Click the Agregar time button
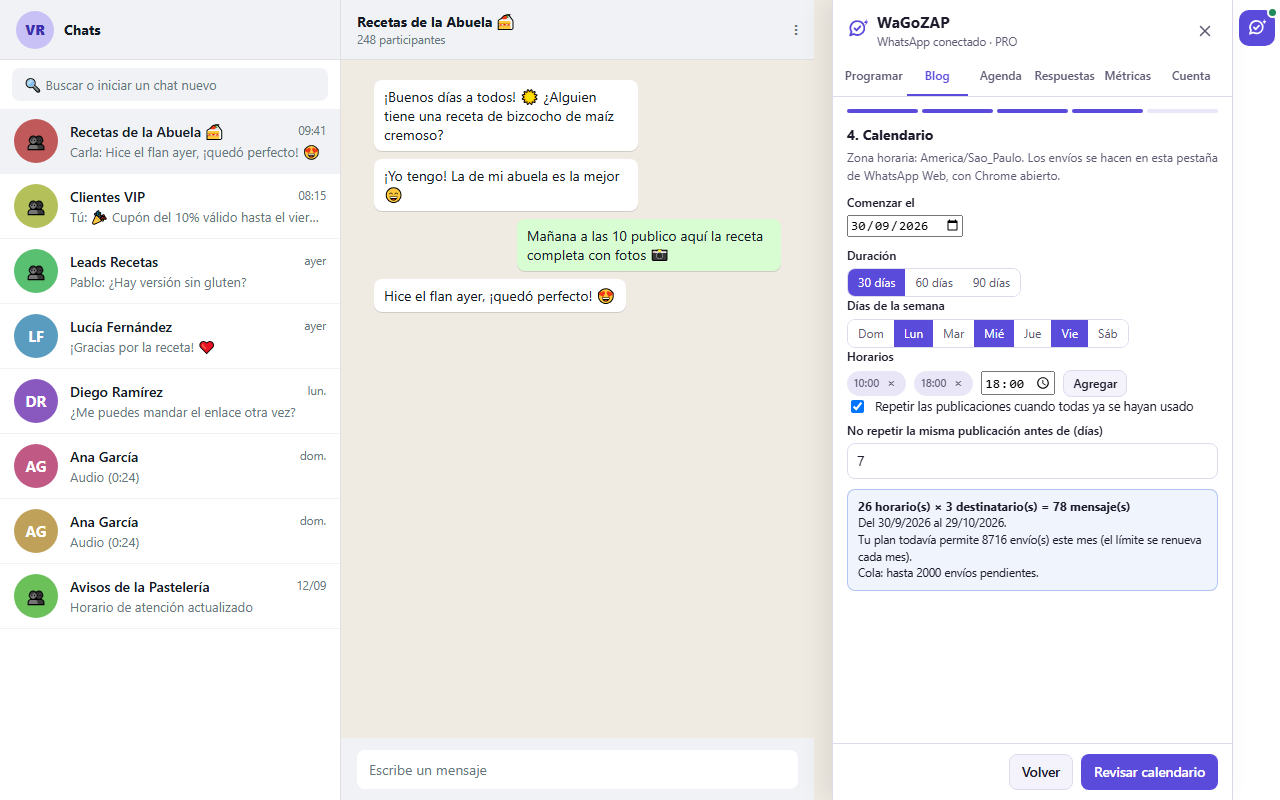 point(1095,384)
